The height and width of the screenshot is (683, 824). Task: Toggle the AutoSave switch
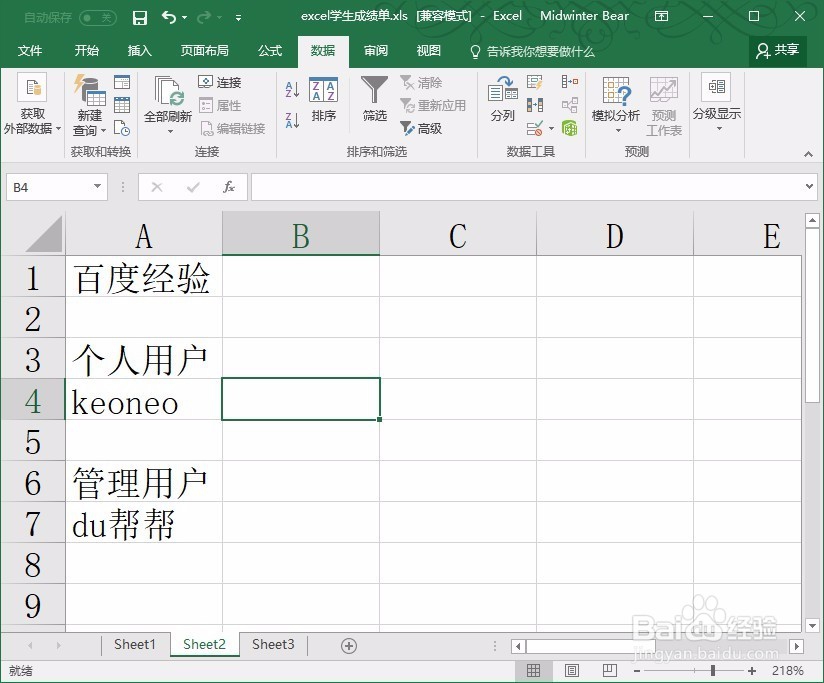[98, 18]
